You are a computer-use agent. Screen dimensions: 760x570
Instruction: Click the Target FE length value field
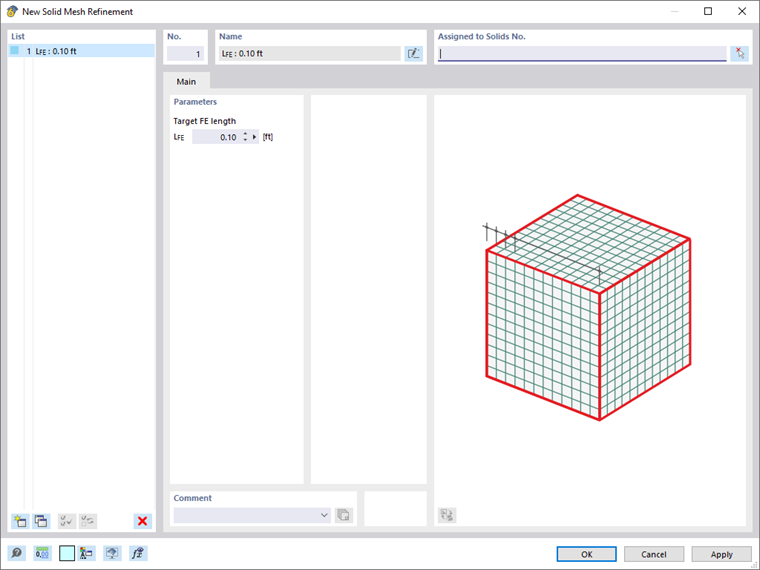(216, 137)
